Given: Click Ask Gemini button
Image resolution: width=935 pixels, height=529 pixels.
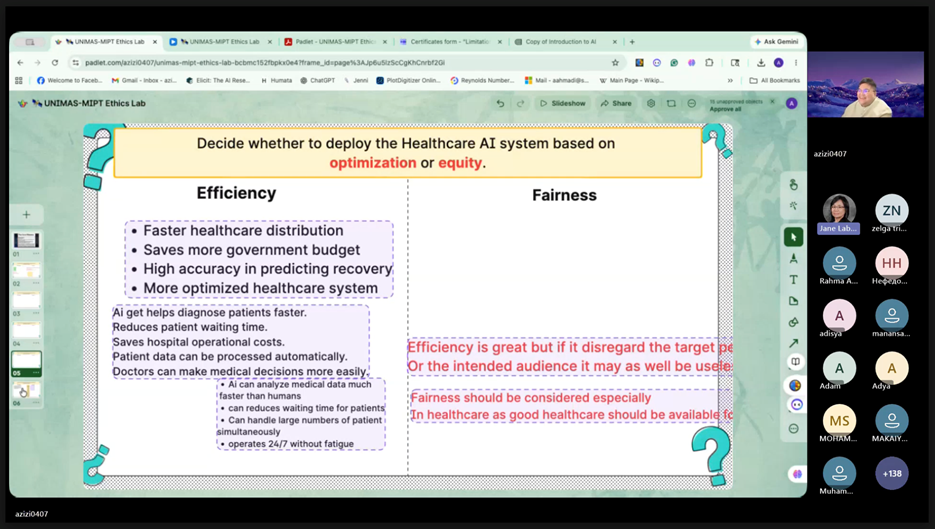Looking at the screenshot, I should (x=776, y=42).
